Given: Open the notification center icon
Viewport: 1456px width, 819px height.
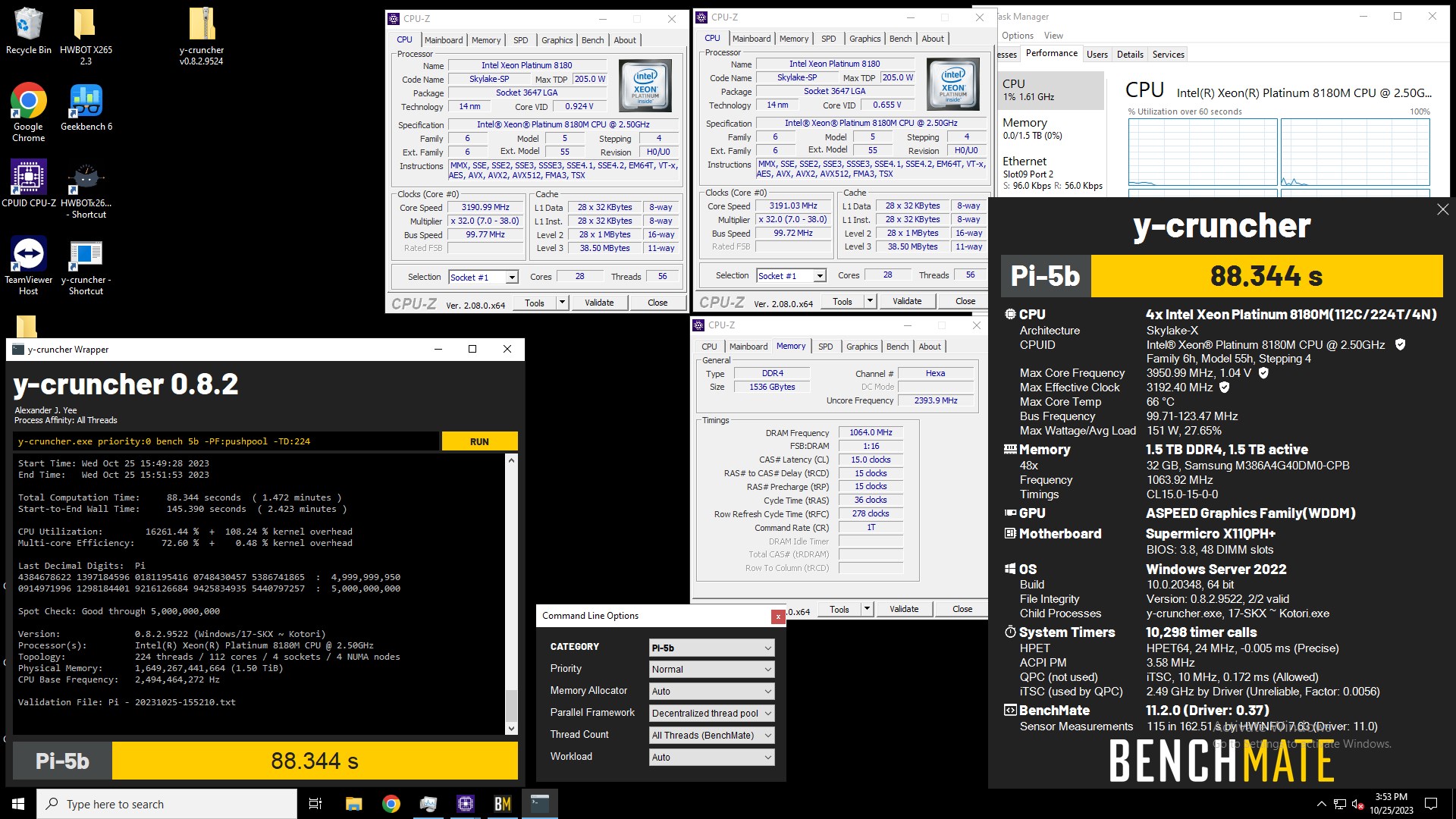Looking at the screenshot, I should (1431, 804).
